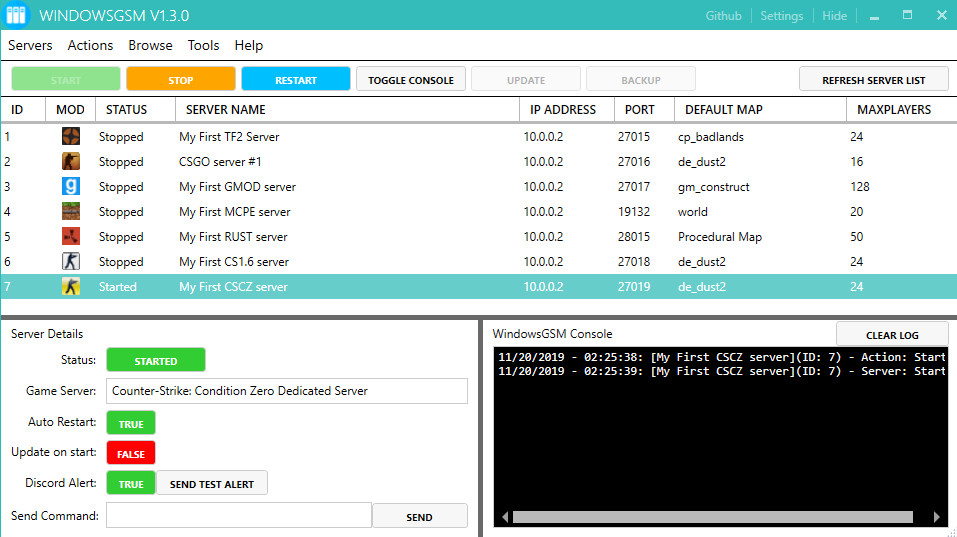Image resolution: width=957 pixels, height=537 pixels.
Task: Select 'My First MCPE server' row
Action: coord(478,212)
